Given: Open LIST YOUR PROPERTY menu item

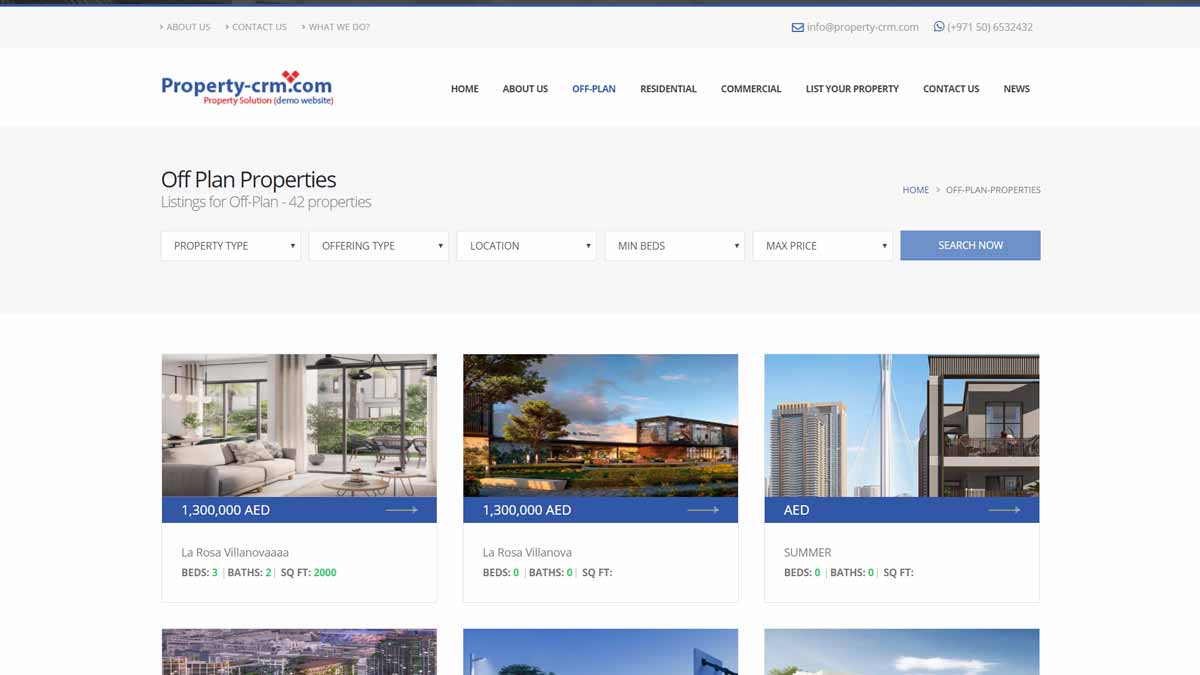Looking at the screenshot, I should [852, 89].
